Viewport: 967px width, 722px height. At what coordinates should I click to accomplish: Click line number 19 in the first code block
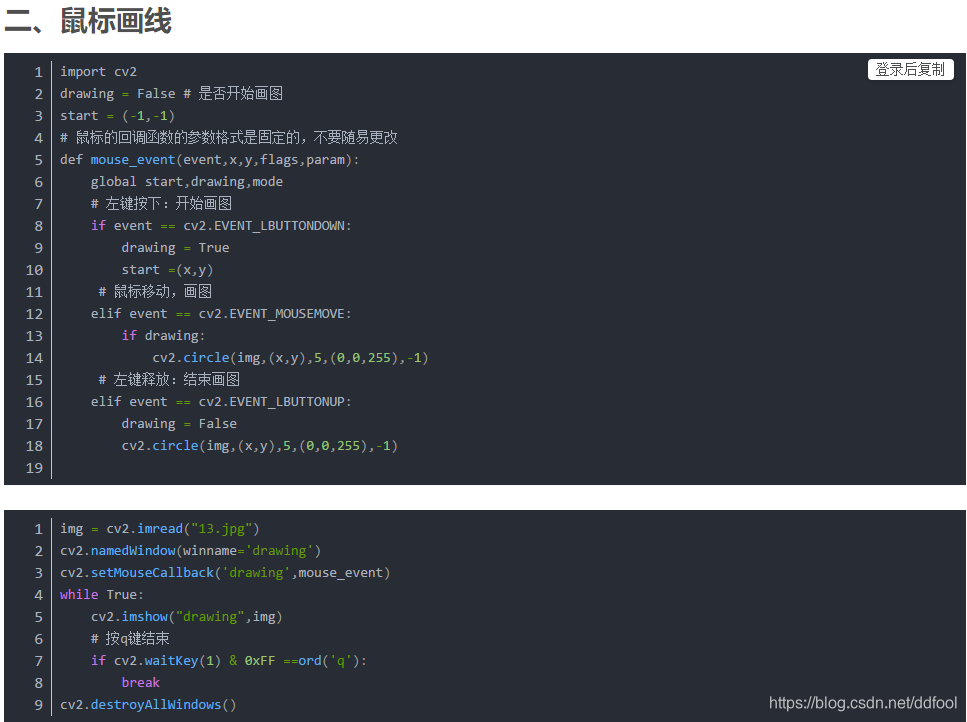point(35,468)
